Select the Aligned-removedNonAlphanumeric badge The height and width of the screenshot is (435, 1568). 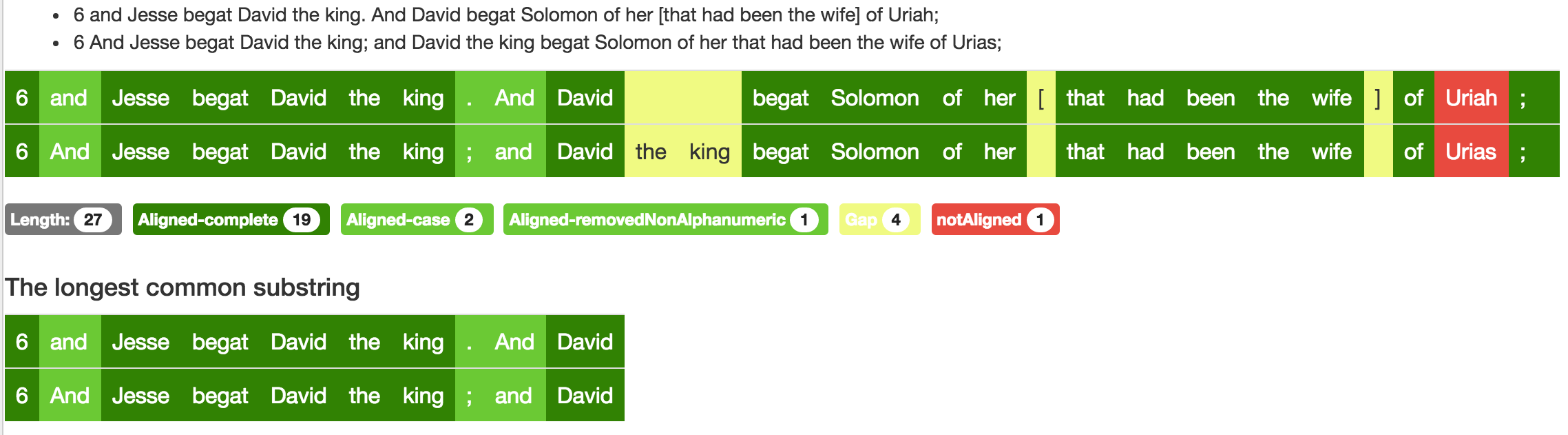coord(665,220)
